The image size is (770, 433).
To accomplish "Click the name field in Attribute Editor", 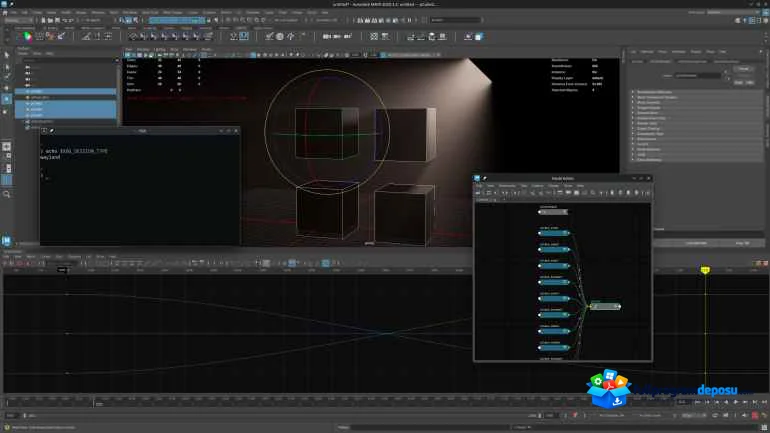I will tap(698, 76).
